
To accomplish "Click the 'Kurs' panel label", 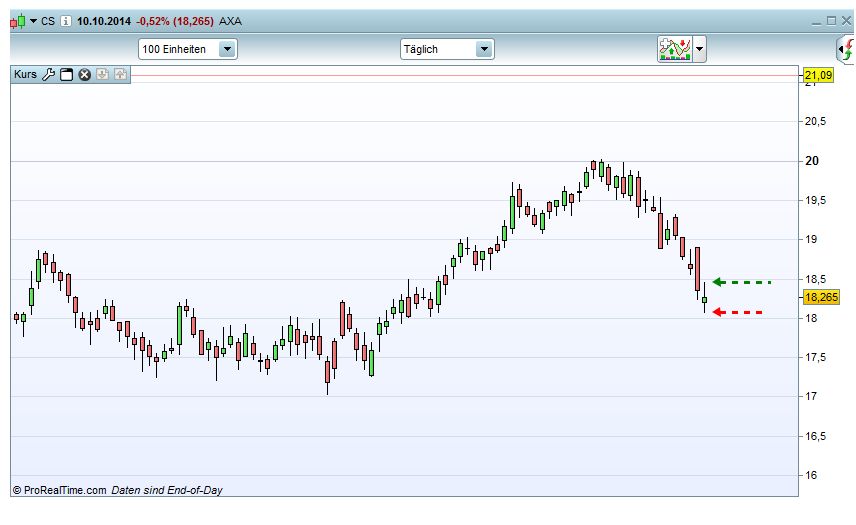I will click(x=25, y=74).
